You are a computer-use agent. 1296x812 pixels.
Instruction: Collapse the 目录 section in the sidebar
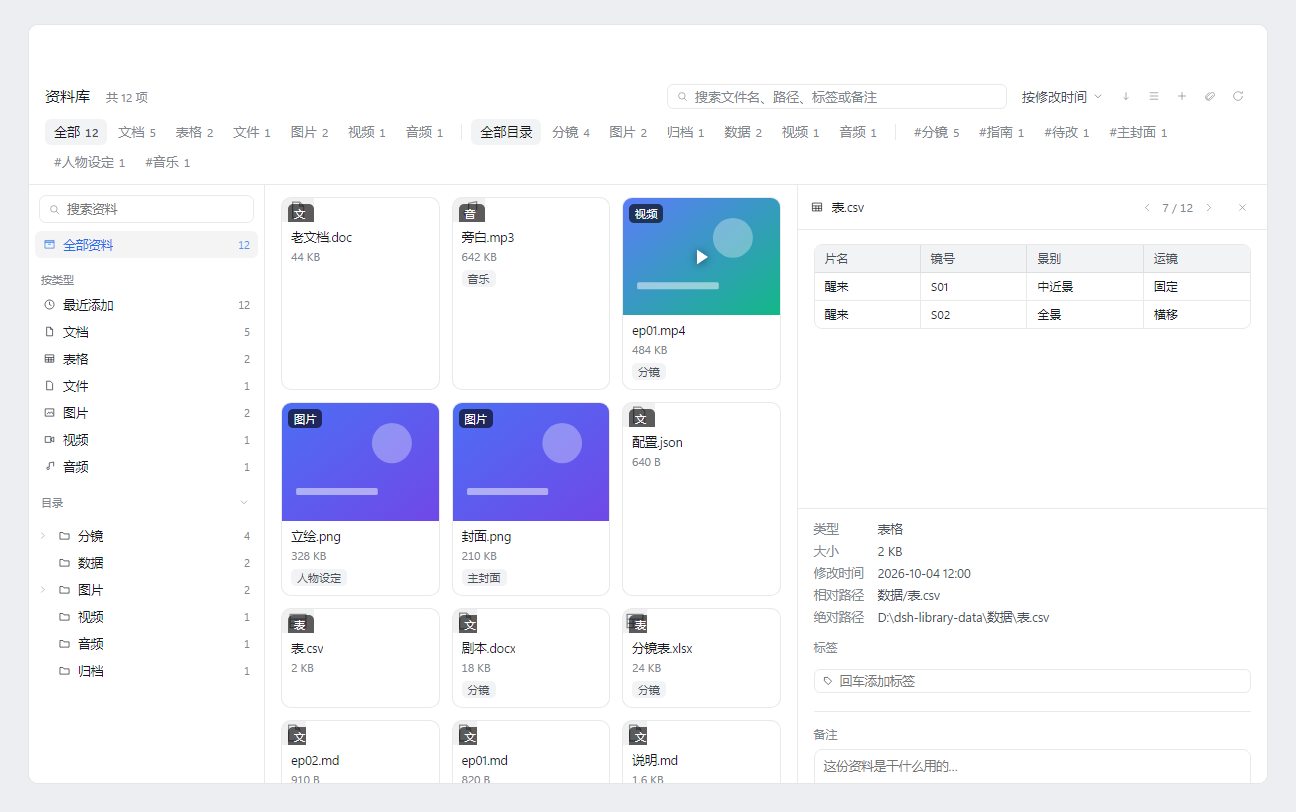pyautogui.click(x=244, y=503)
